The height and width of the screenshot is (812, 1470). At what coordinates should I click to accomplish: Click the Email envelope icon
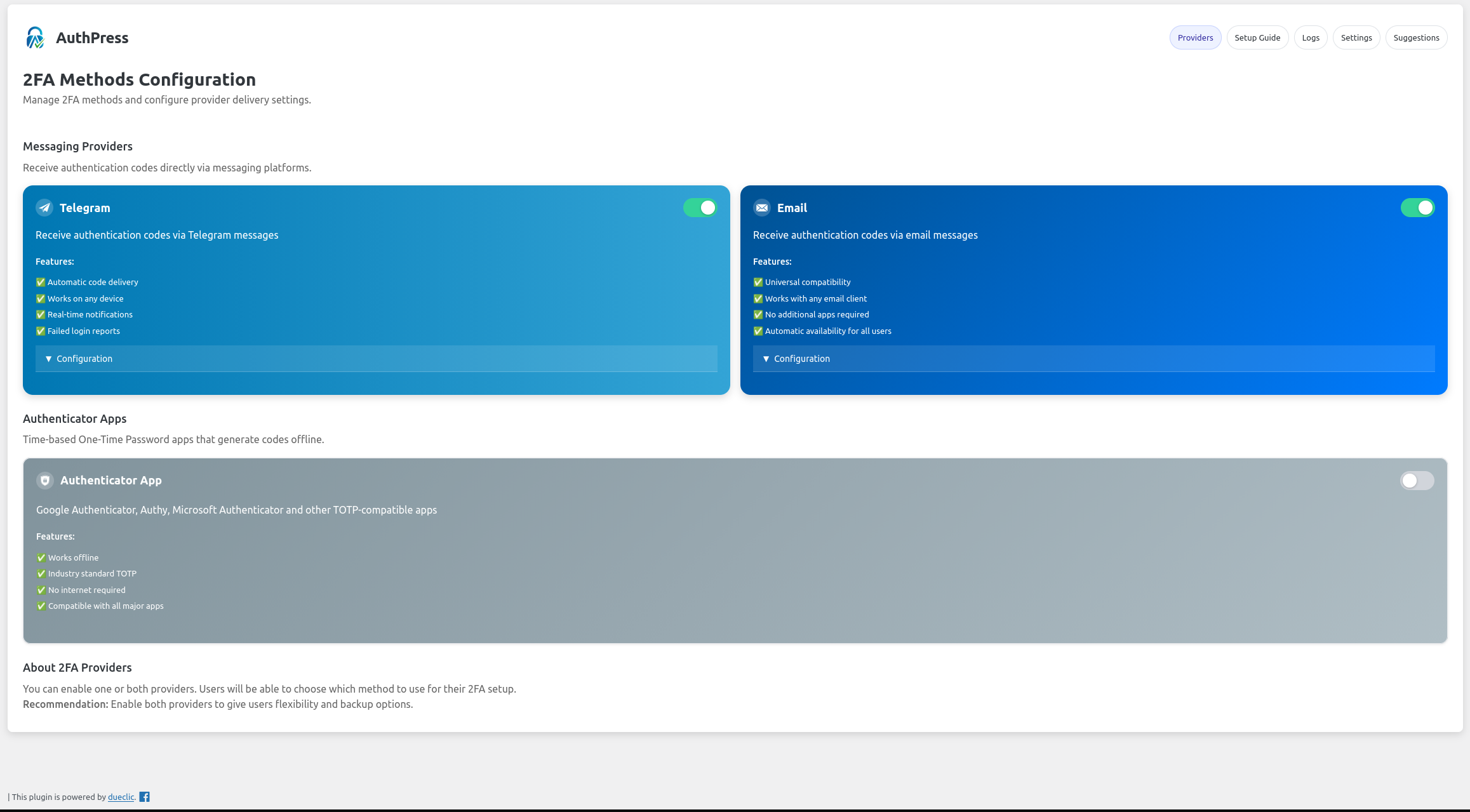coord(762,207)
